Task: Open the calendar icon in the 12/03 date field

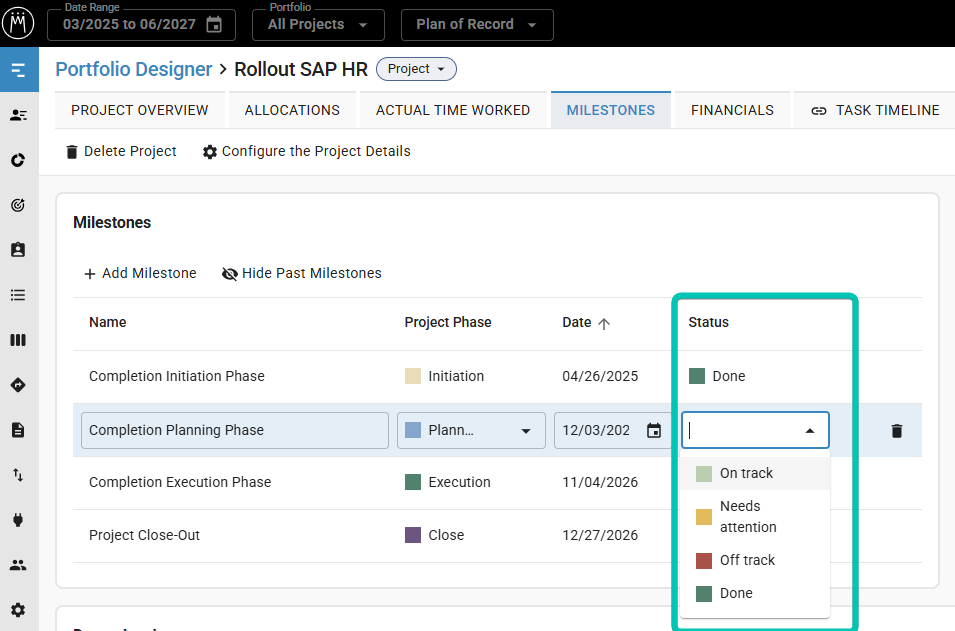Action: (654, 431)
